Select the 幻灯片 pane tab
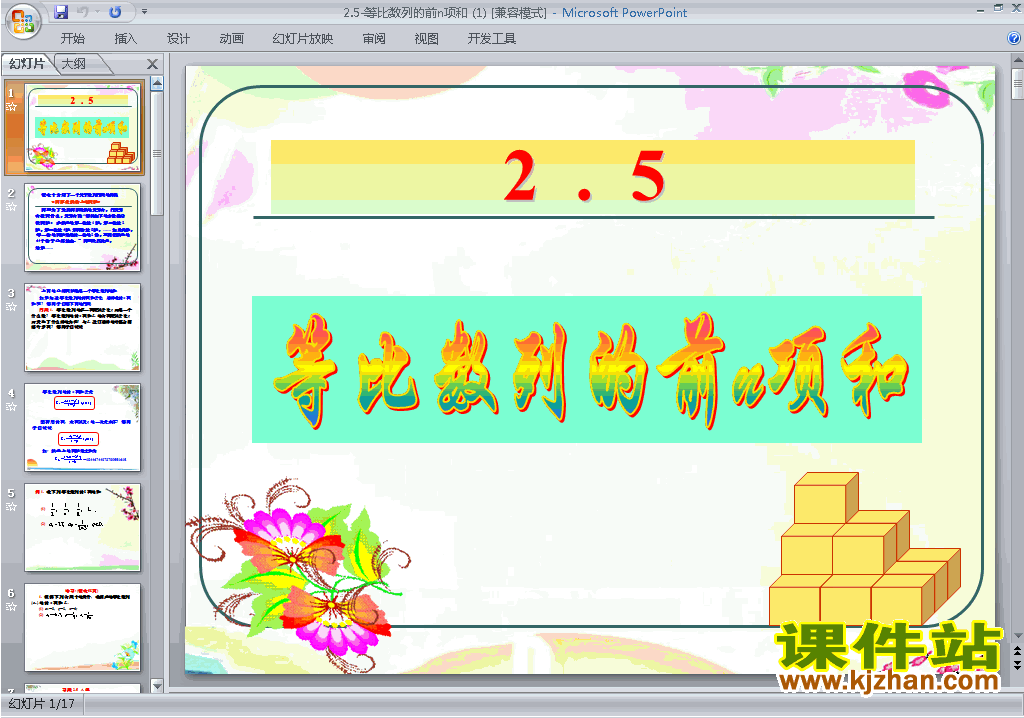Viewport: 1024px width, 718px height. click(x=27, y=63)
